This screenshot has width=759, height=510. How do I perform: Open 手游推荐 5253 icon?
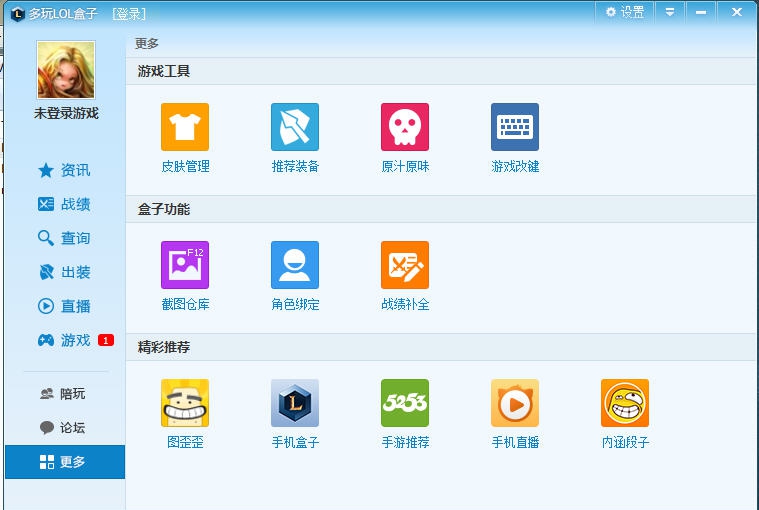(x=405, y=403)
